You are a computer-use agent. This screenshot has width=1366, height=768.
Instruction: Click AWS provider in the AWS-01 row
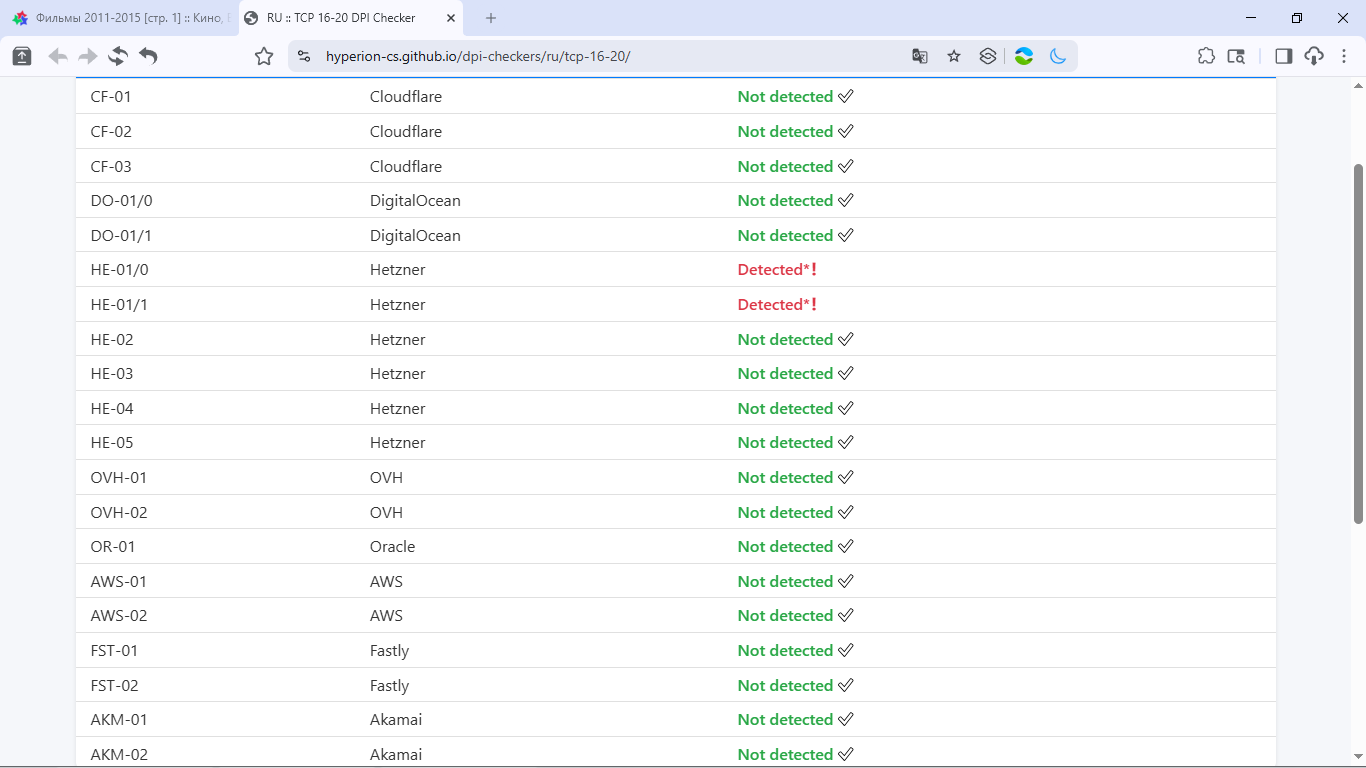(386, 582)
